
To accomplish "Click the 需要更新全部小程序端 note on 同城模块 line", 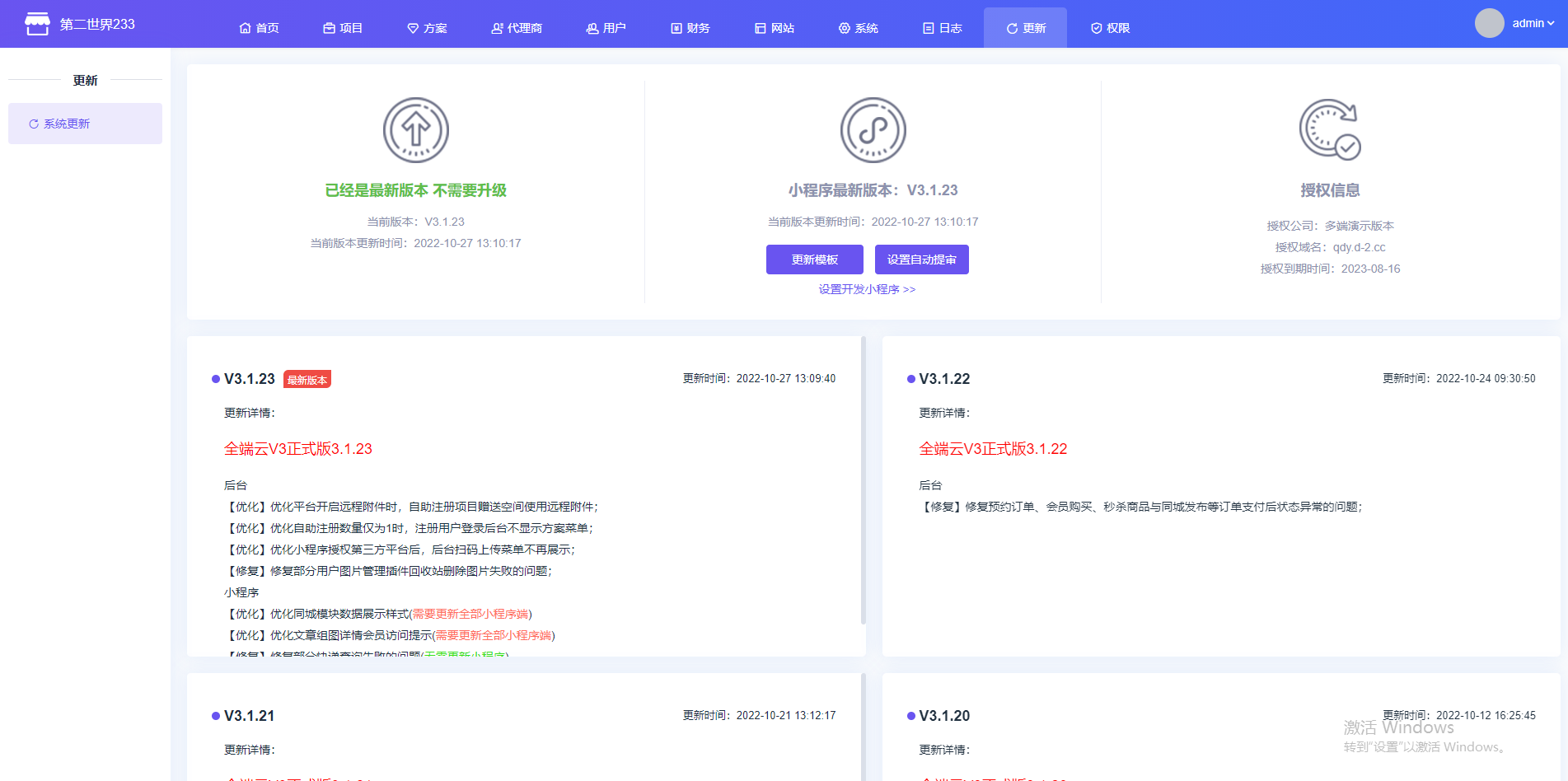I will coord(470,614).
